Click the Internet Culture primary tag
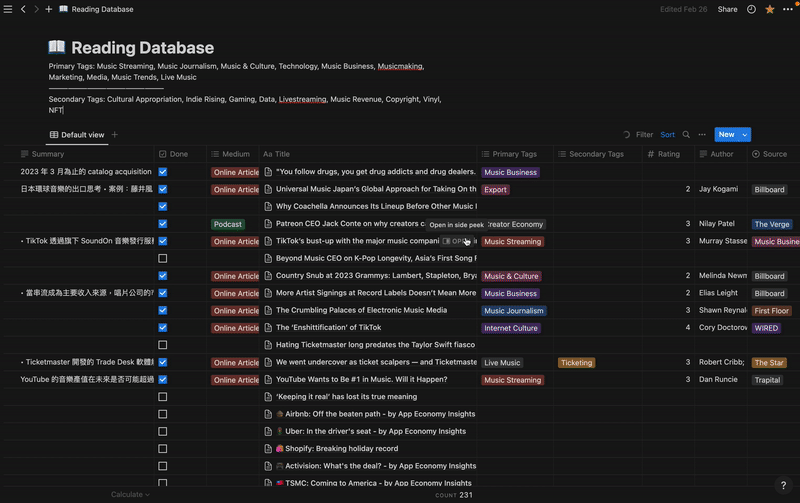 click(x=511, y=328)
